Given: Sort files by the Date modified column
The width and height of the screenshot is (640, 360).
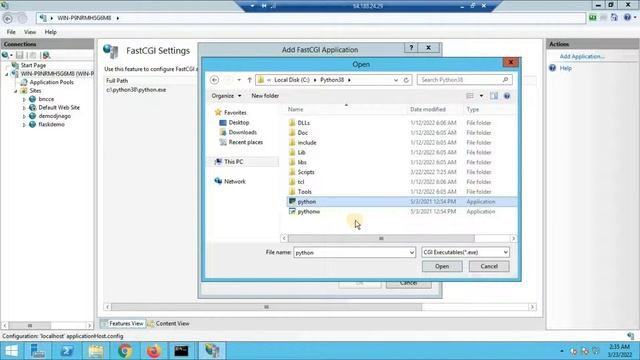Looking at the screenshot, I should pos(428,109).
